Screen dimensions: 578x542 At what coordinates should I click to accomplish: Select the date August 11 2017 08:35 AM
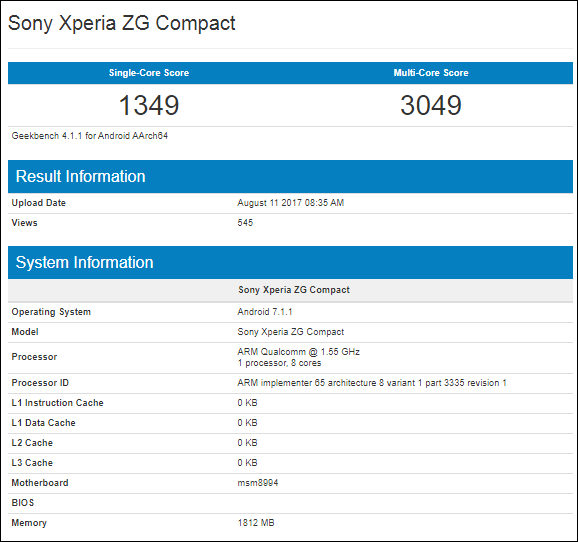290,203
